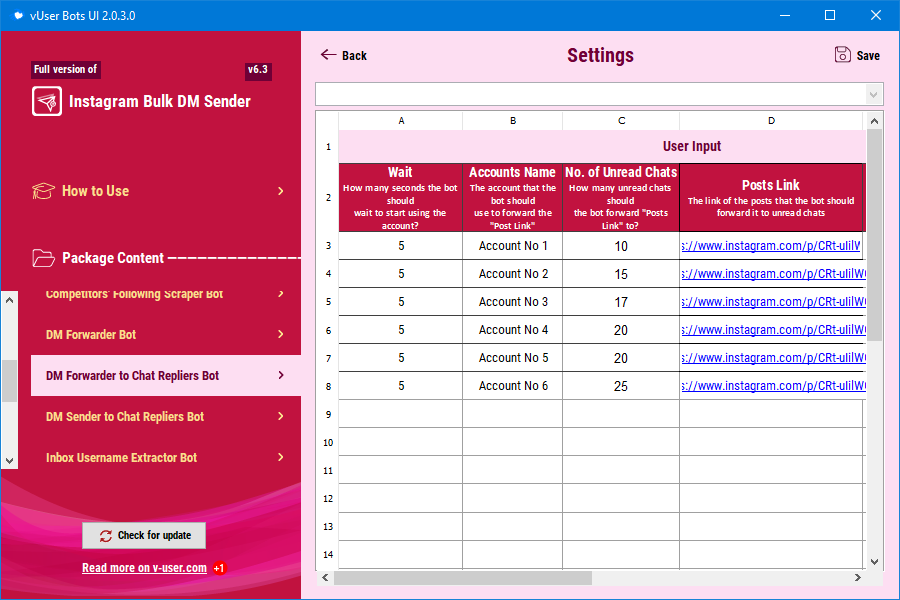Screen dimensions: 900x600
Task: Click the spreadsheet vertical scrollbar thumb
Action: tap(874, 235)
